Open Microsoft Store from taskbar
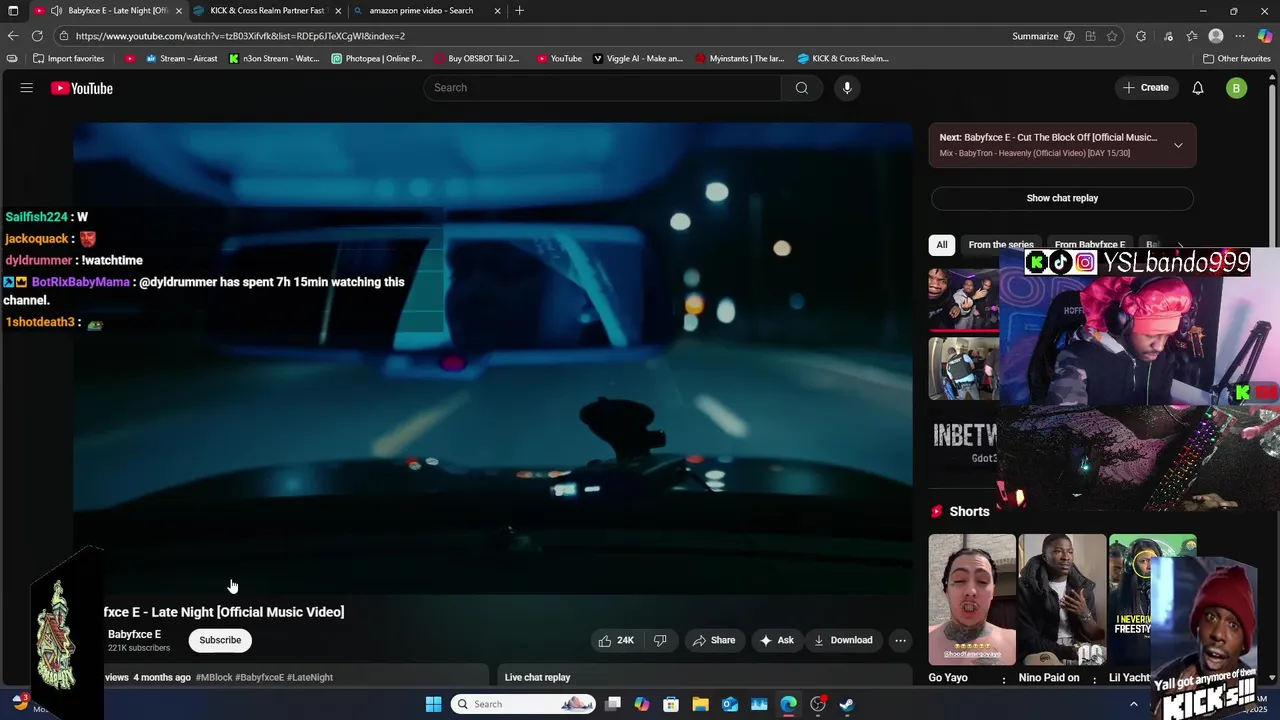This screenshot has width=1280, height=720. 671,704
